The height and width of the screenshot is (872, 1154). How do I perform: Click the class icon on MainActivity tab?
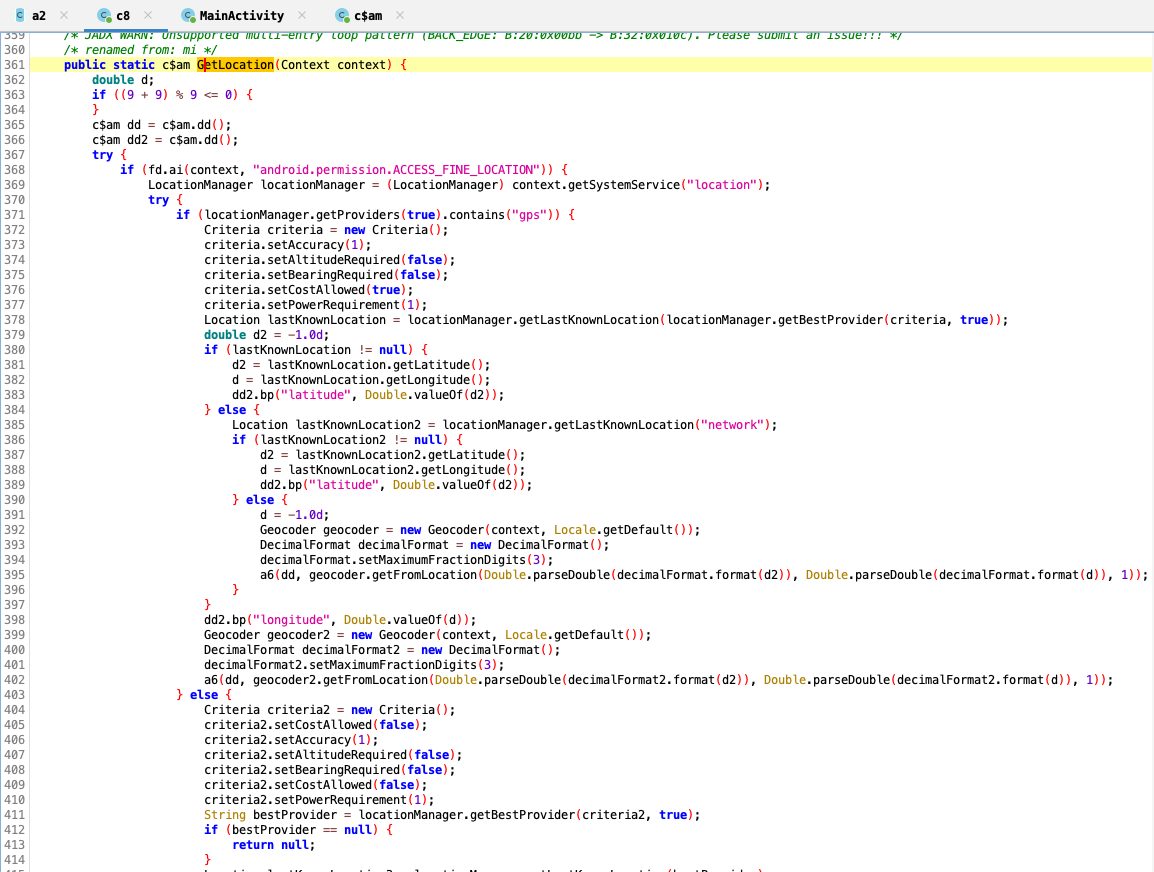coord(188,15)
